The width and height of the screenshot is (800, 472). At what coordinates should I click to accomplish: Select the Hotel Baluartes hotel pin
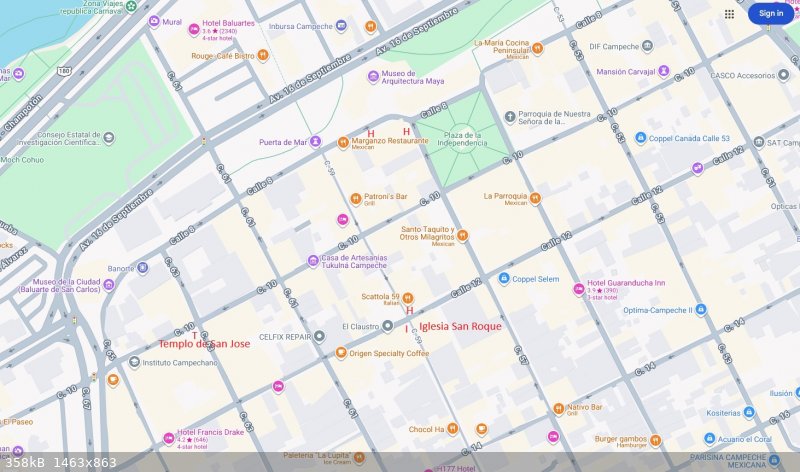pyautogui.click(x=194, y=29)
